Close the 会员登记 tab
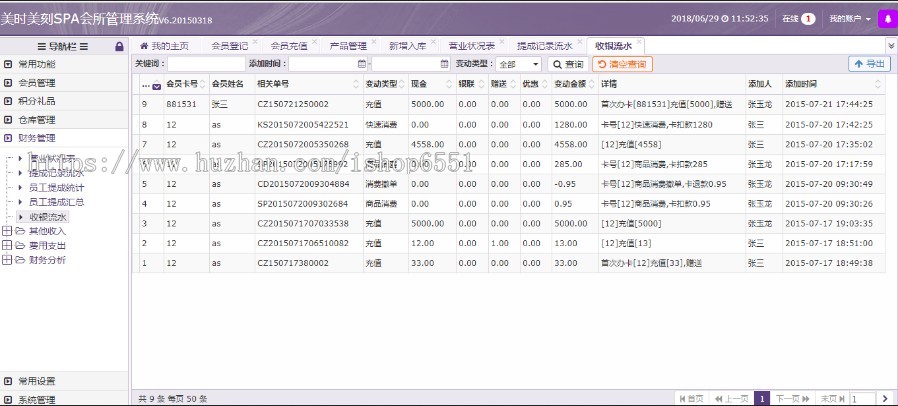This screenshot has height=406, width=898. [x=255, y=42]
